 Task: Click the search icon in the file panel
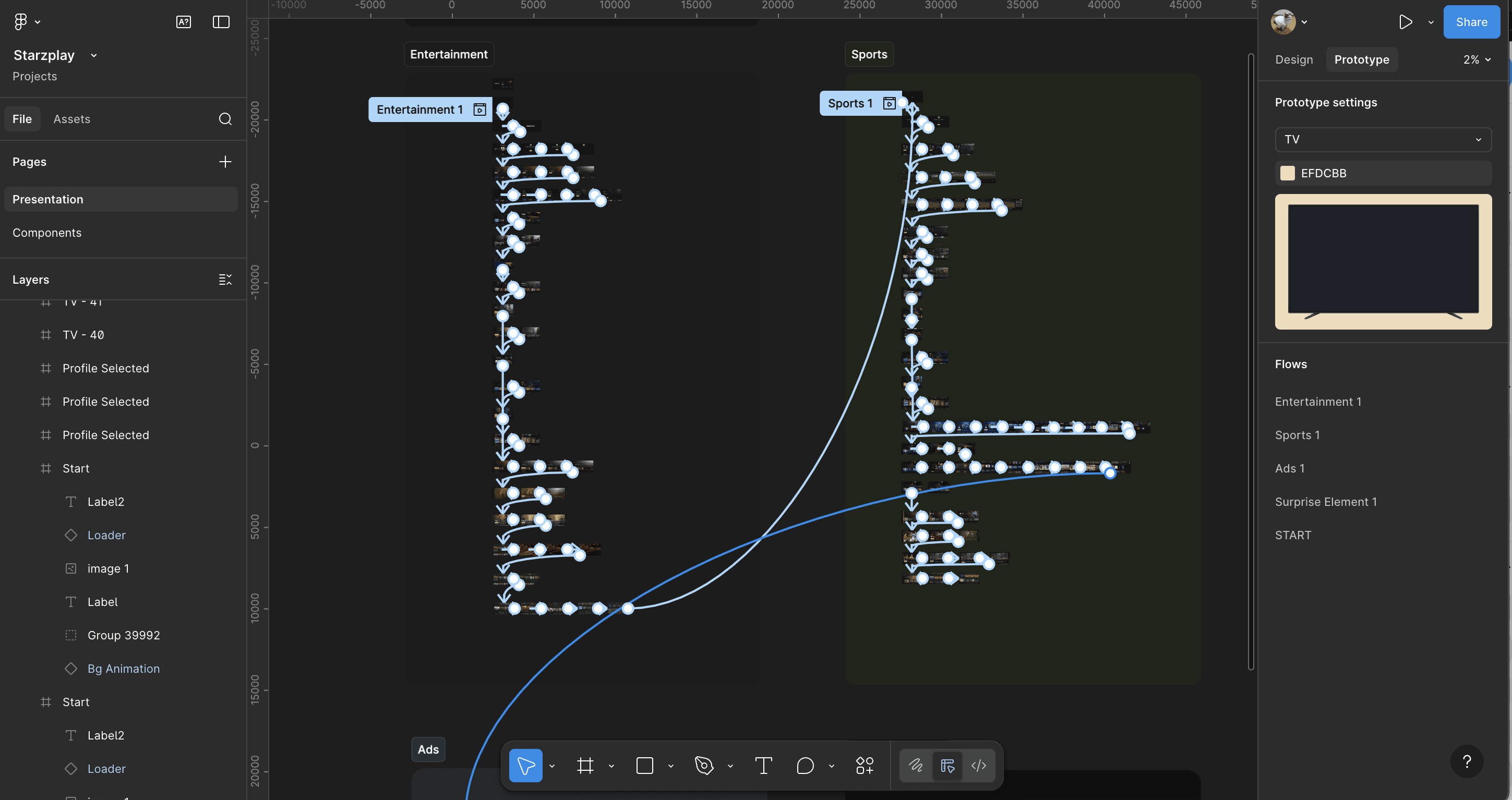tap(225, 119)
